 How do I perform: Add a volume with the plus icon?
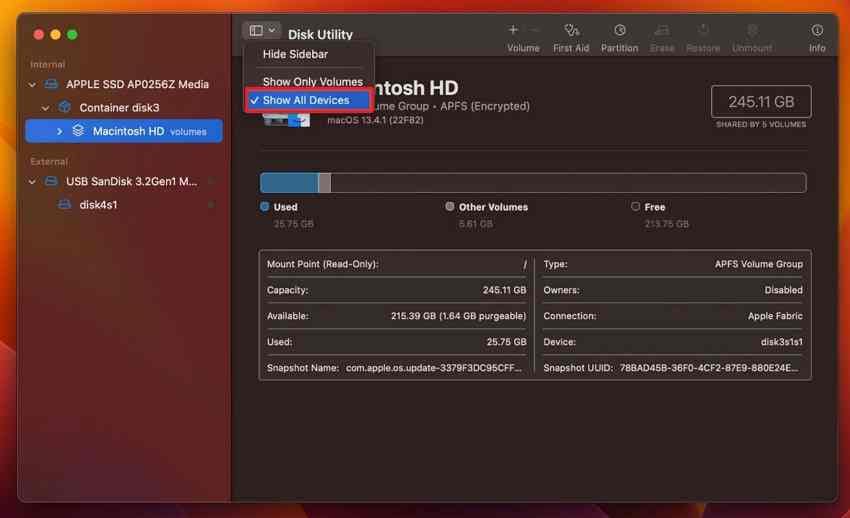(513, 30)
